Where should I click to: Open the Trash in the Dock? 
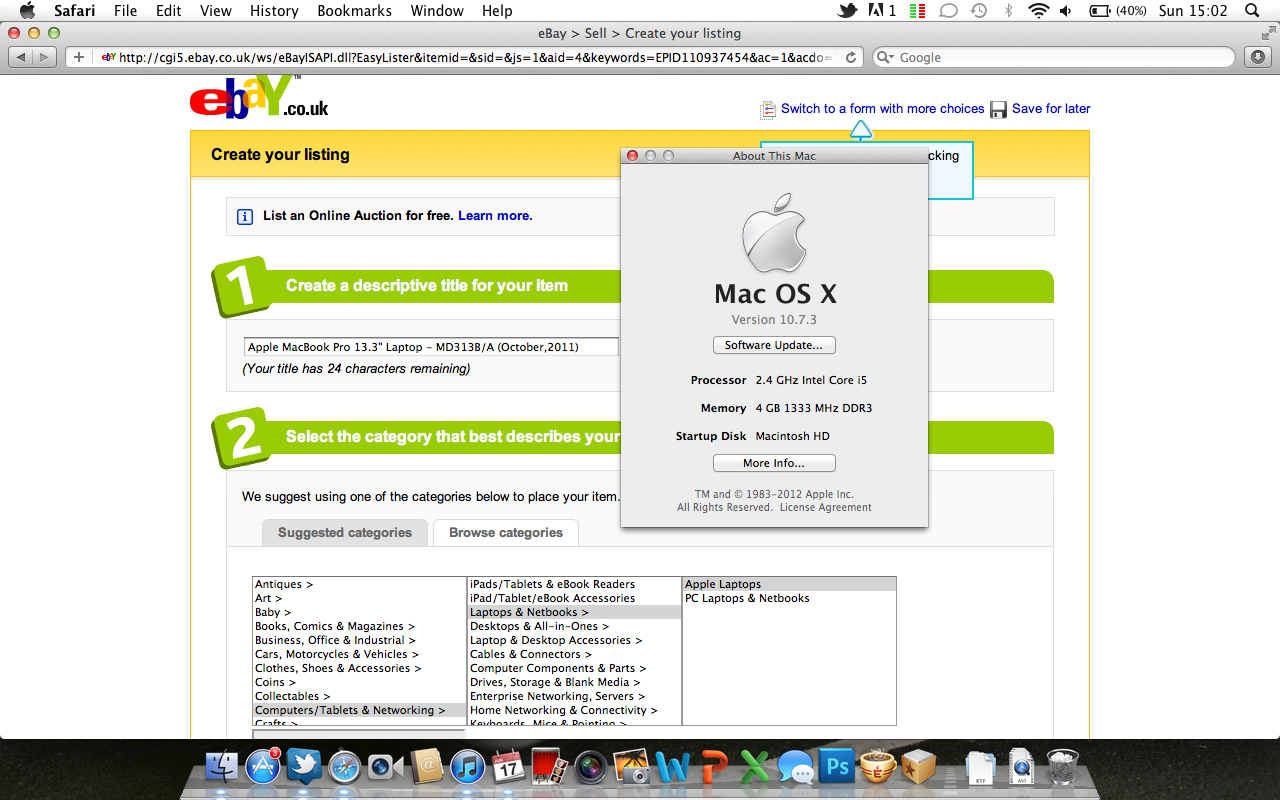pos(1063,767)
